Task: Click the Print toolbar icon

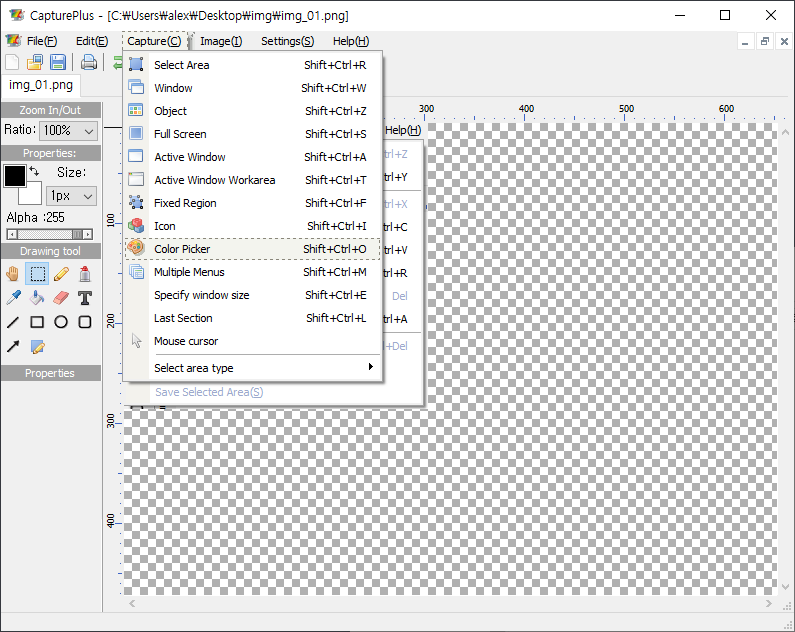Action: click(89, 63)
